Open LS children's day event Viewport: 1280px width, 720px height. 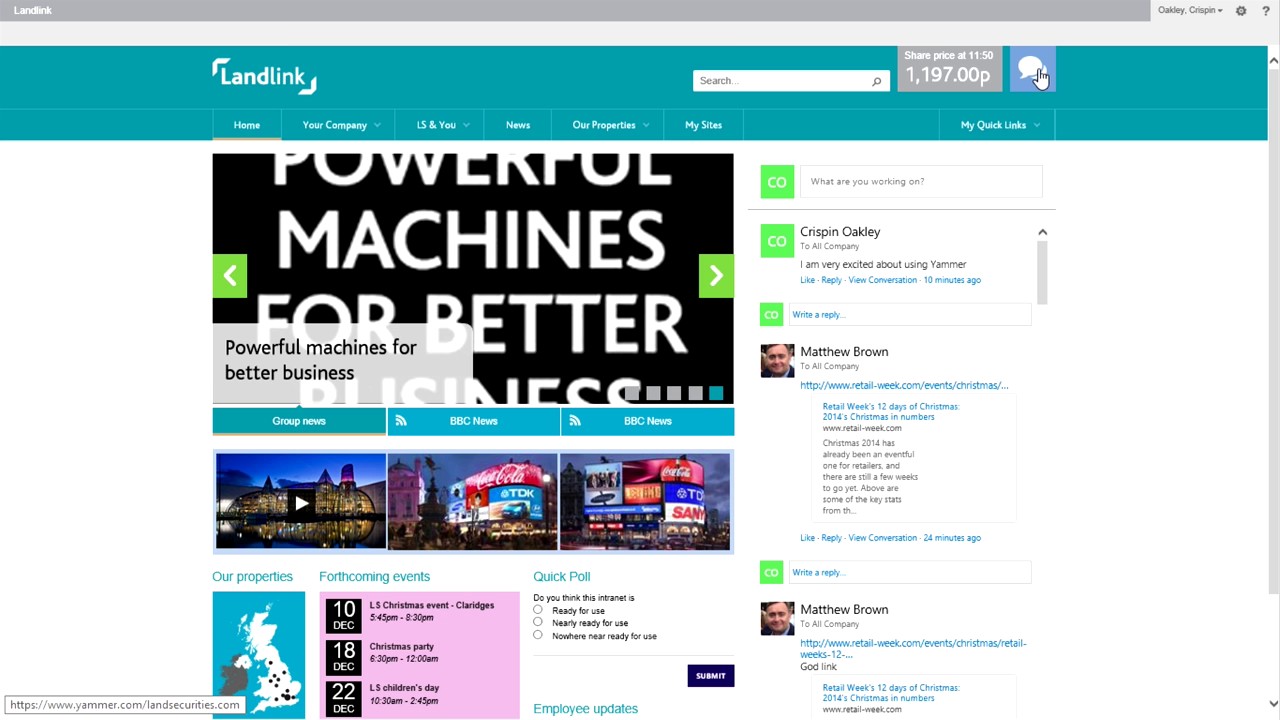pos(404,688)
